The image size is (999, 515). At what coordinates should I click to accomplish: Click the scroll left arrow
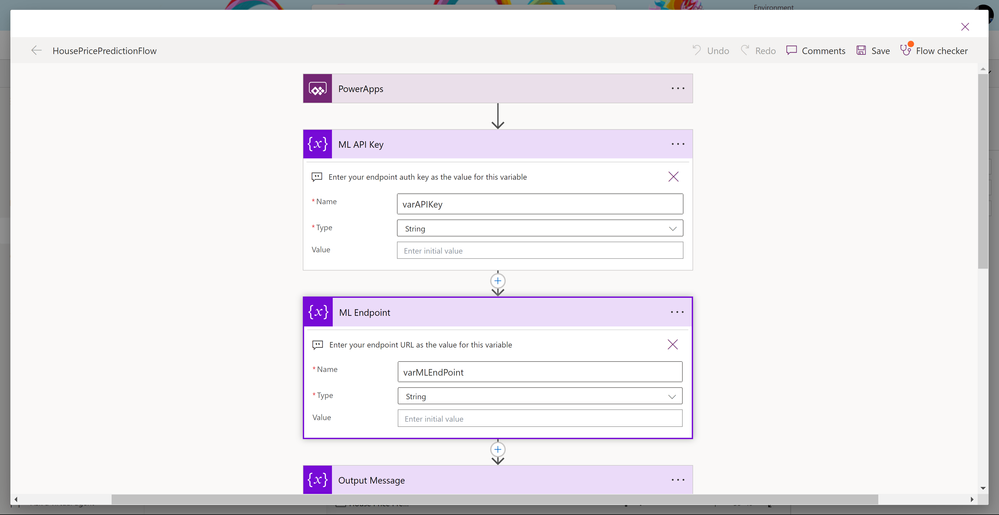(x=15, y=499)
